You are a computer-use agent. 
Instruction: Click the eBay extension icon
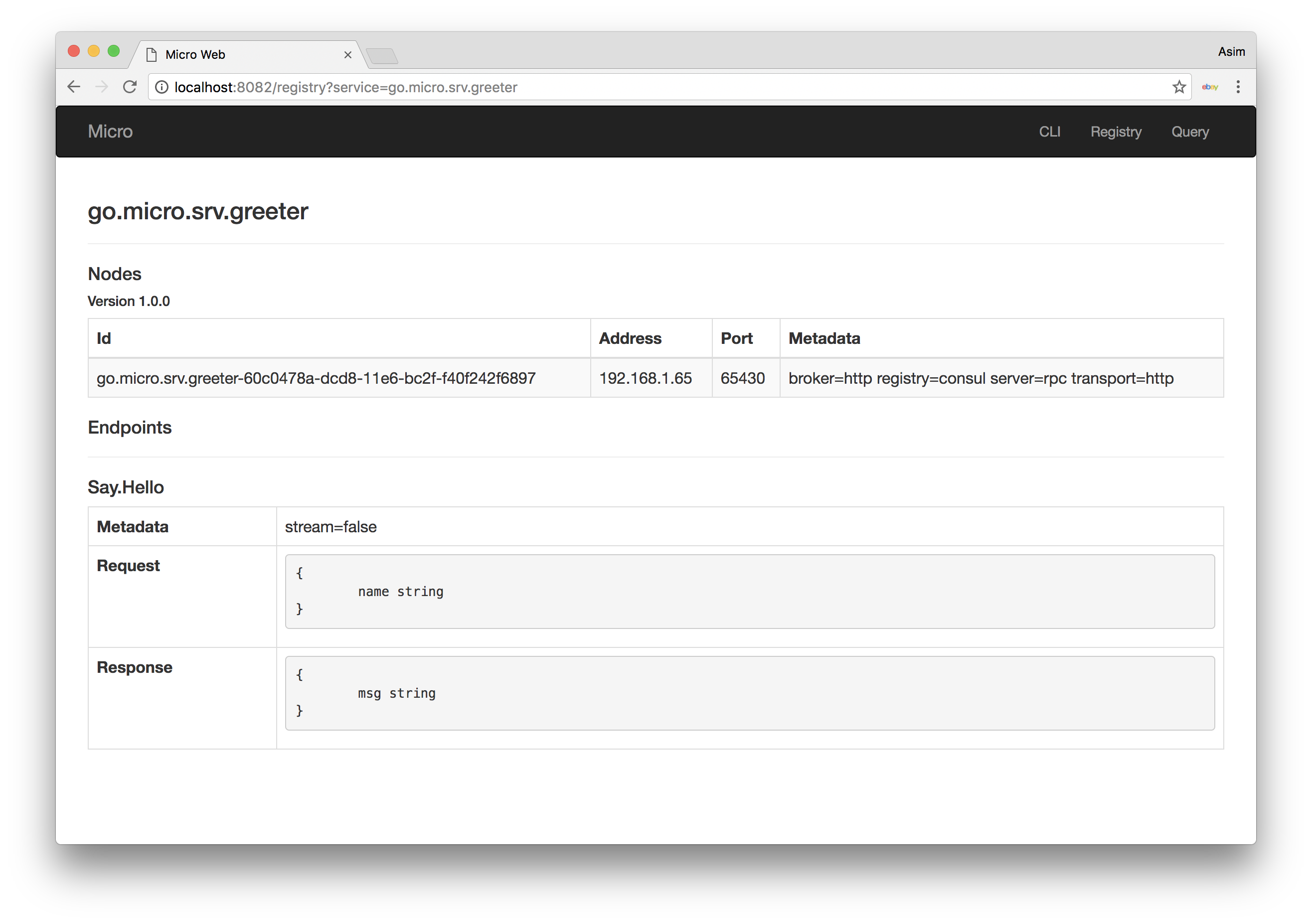1210,87
